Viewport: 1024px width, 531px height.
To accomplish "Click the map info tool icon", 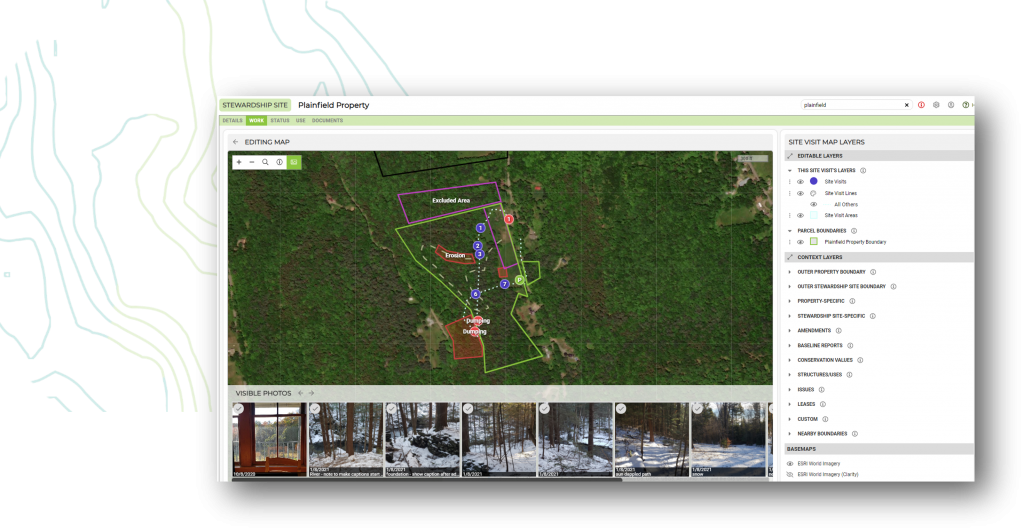I will 279,161.
